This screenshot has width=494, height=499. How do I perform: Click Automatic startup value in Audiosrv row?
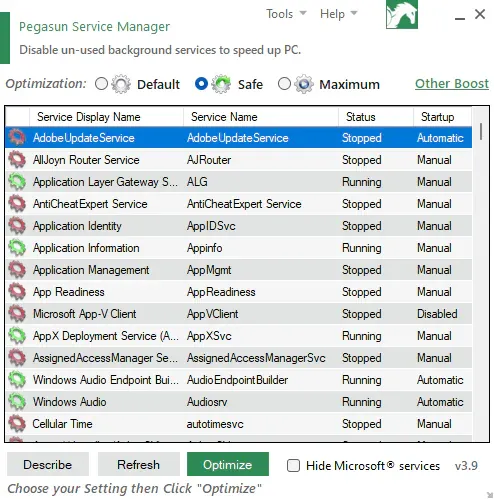[x=440, y=402]
